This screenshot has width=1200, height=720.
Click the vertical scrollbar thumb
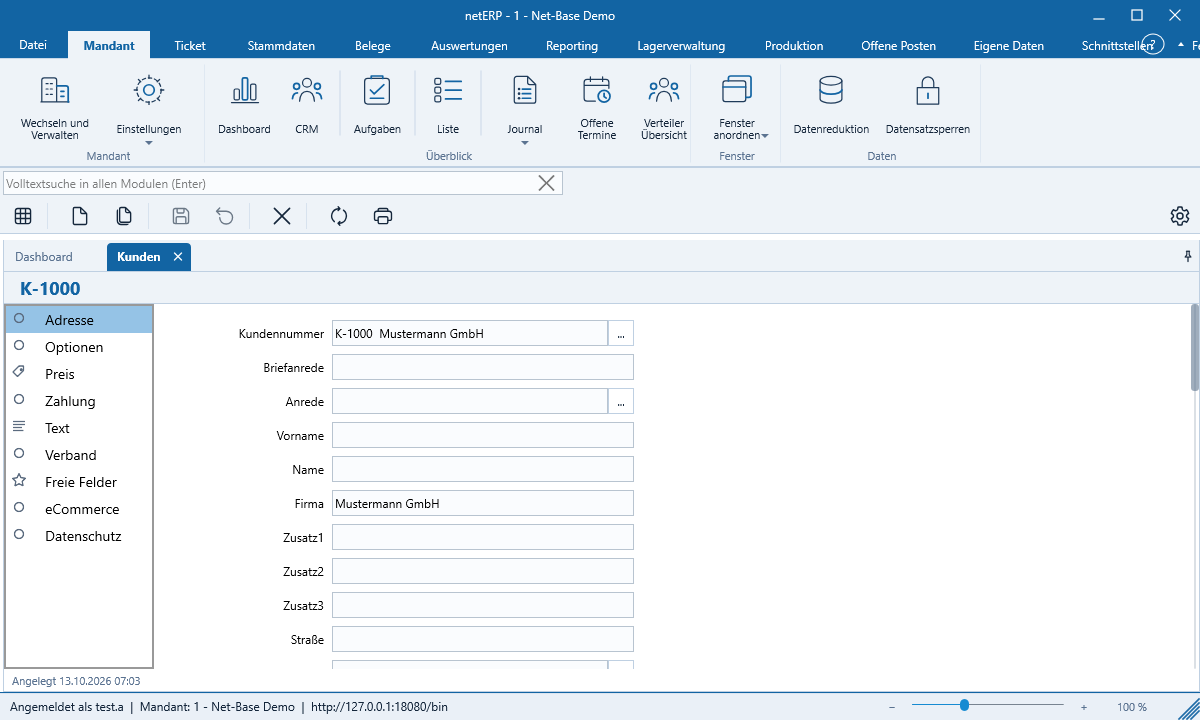[x=1194, y=347]
